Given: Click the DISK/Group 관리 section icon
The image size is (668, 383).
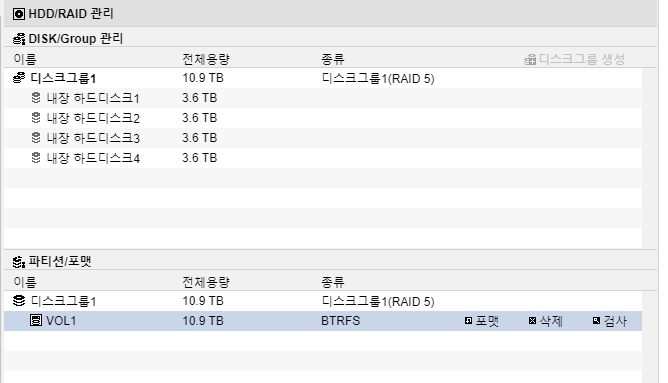Looking at the screenshot, I should [x=19, y=39].
